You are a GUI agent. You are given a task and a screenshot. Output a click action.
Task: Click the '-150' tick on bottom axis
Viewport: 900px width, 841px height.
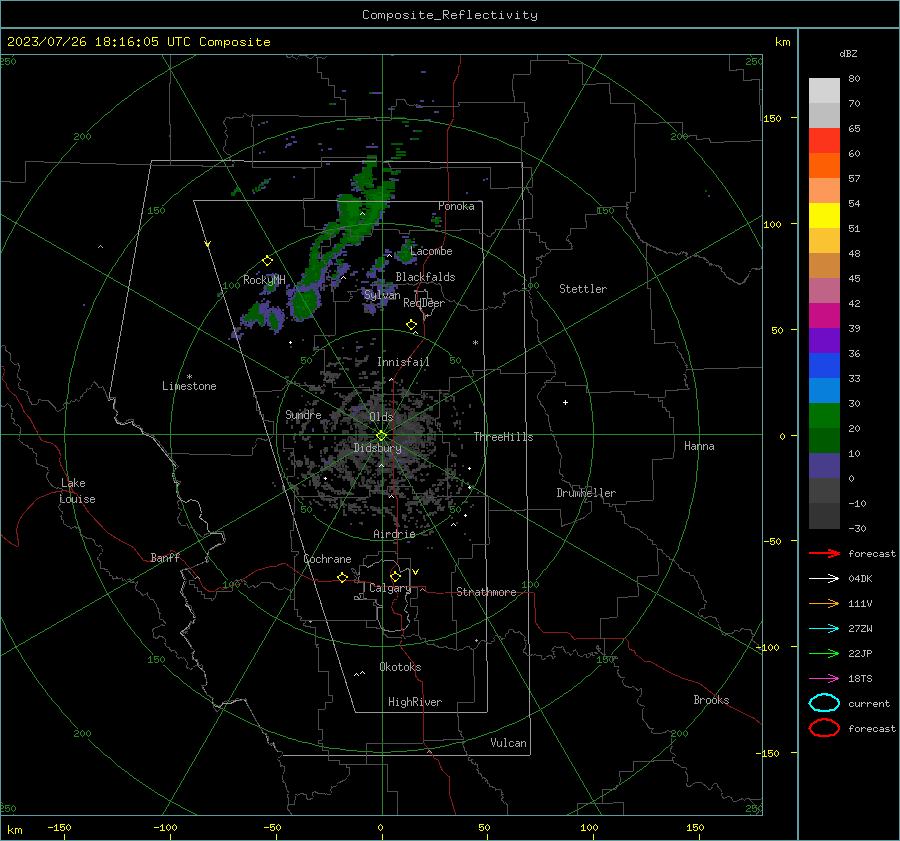pyautogui.click(x=59, y=827)
